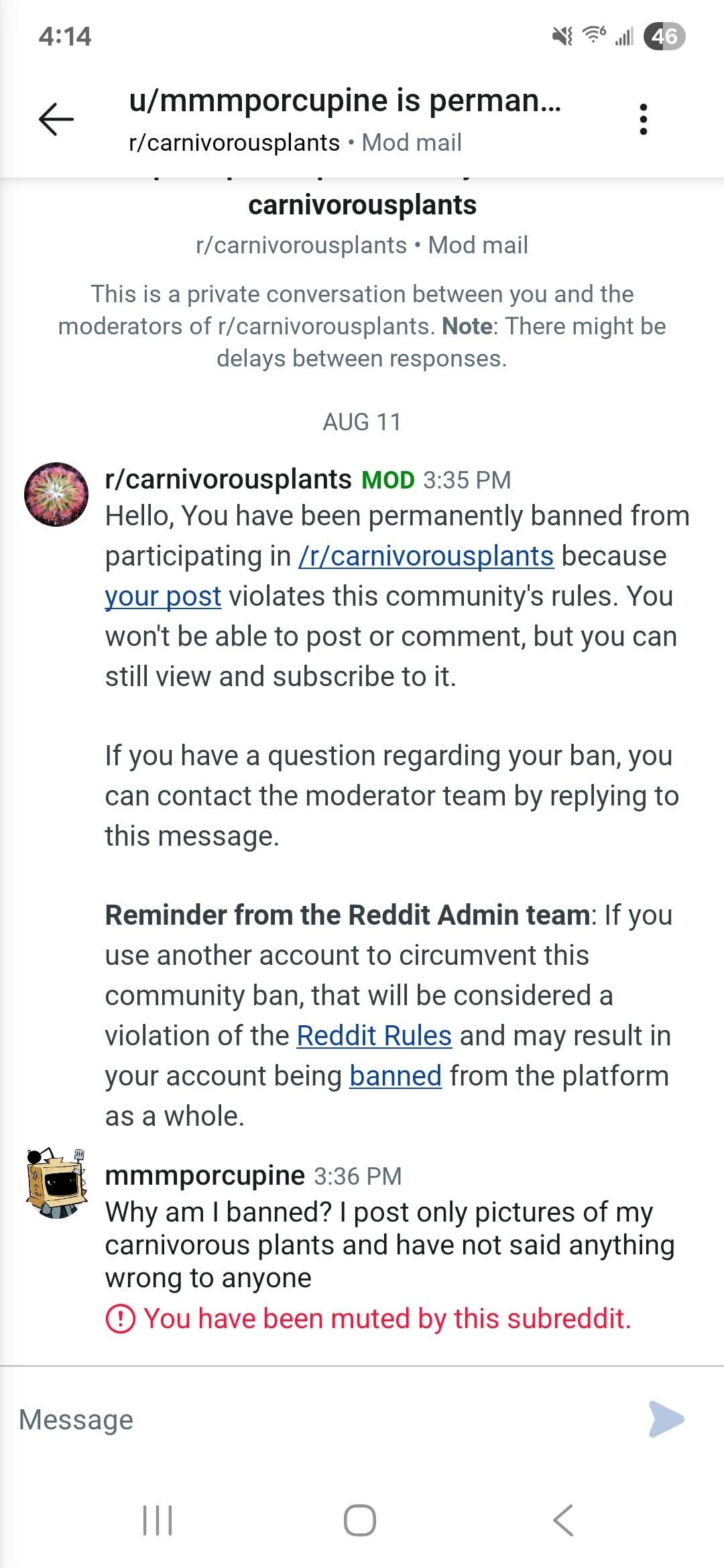Follow the /r/carnivorousplants link in message

pyautogui.click(x=426, y=556)
